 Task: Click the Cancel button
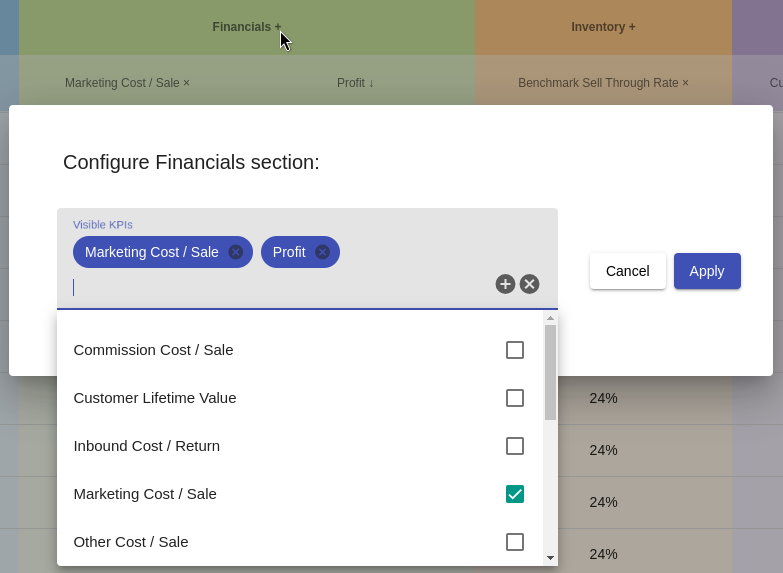628,271
